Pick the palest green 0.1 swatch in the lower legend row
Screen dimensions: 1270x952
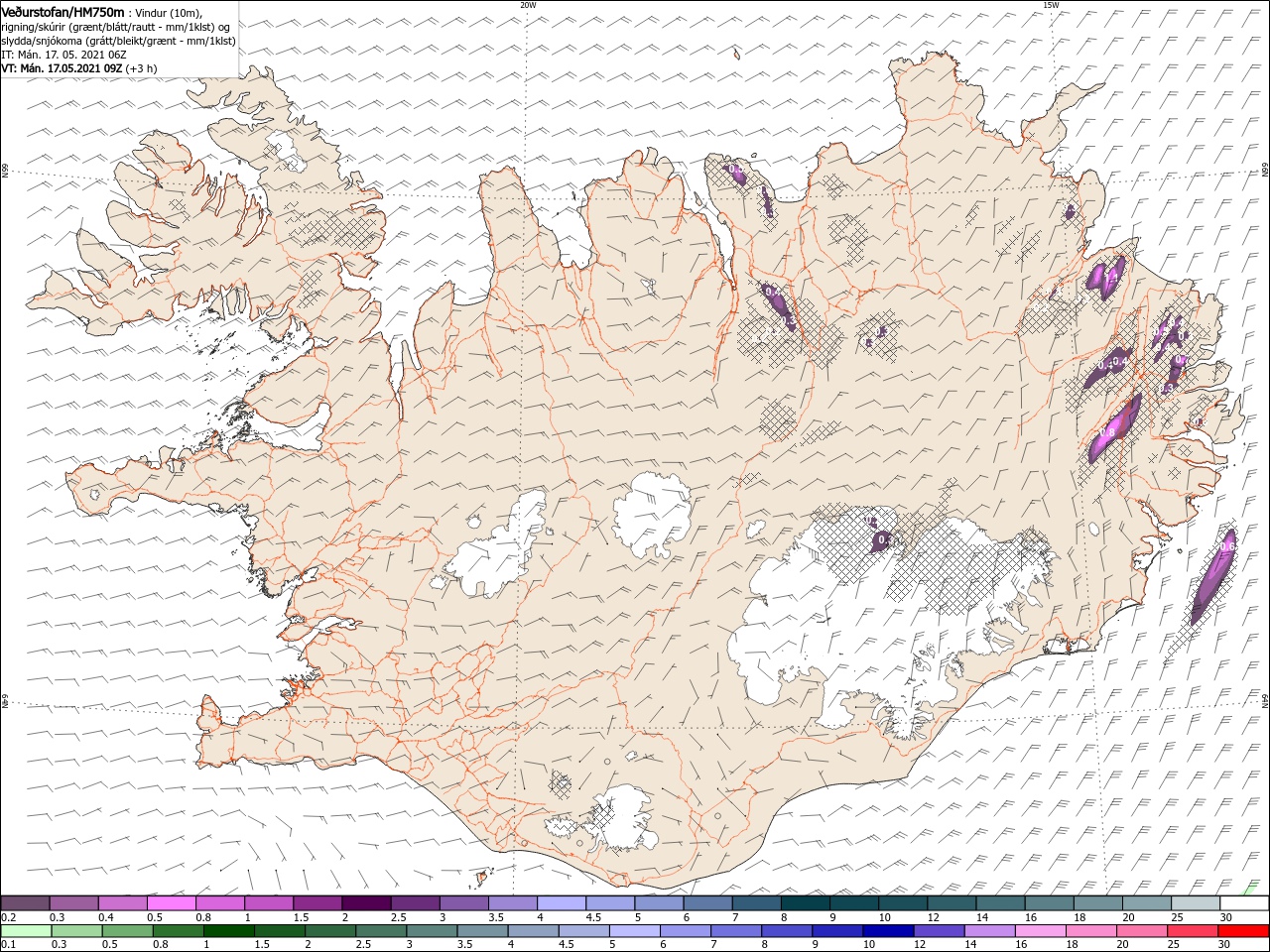pos(25,931)
